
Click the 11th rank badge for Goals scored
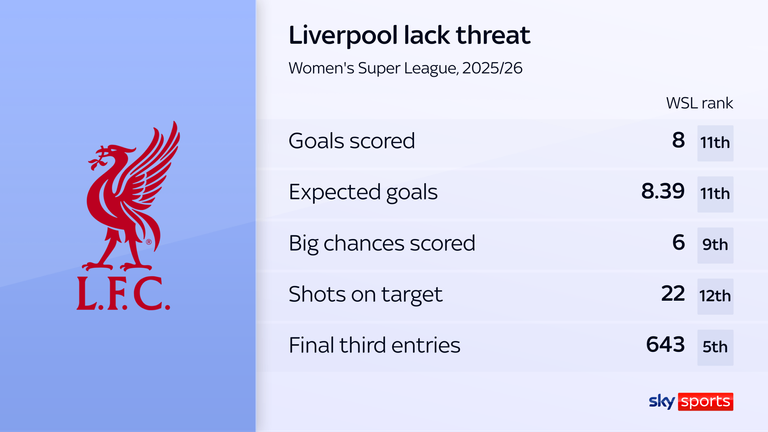[715, 143]
